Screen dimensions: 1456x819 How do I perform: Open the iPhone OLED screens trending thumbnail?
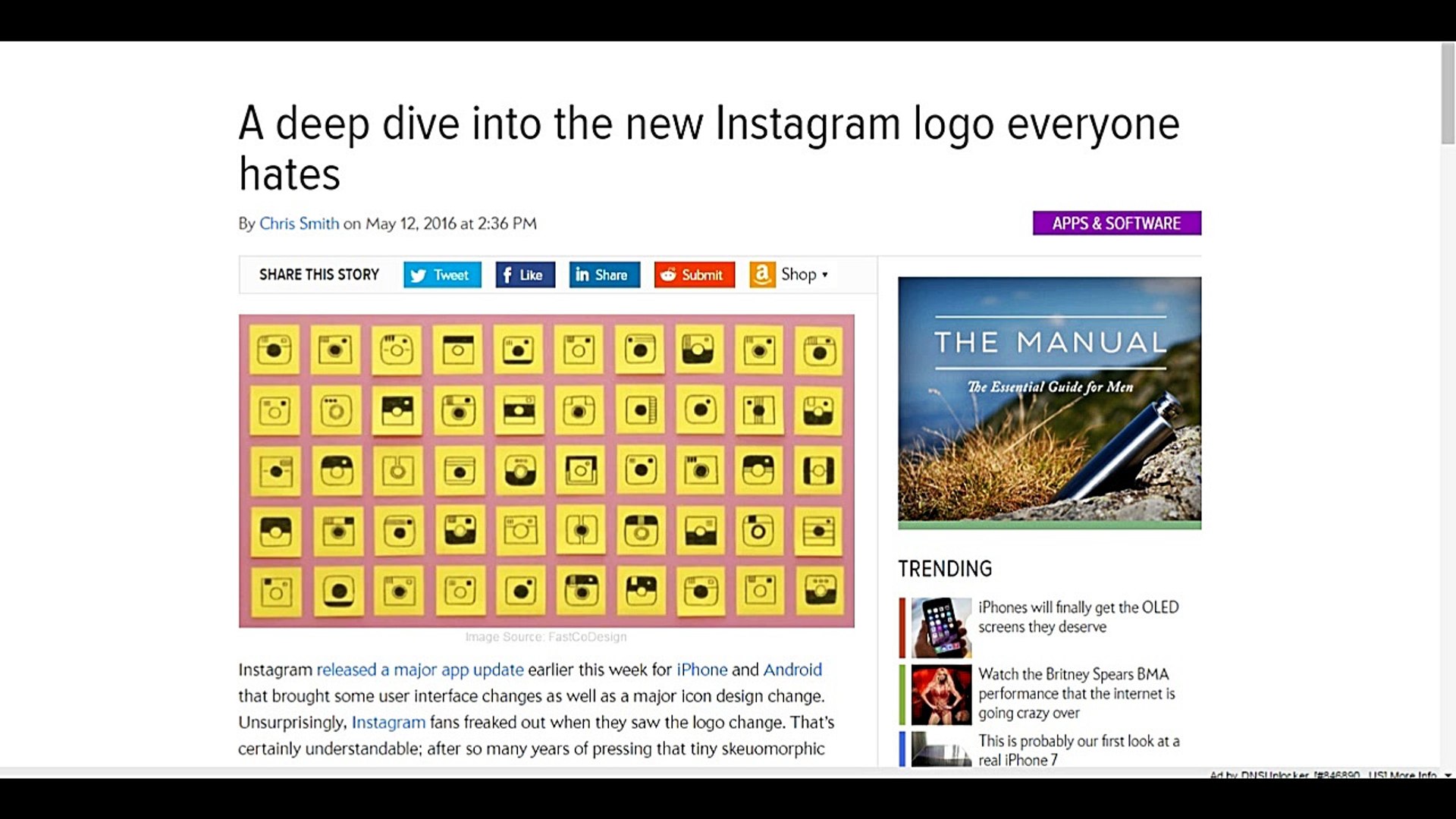[941, 627]
